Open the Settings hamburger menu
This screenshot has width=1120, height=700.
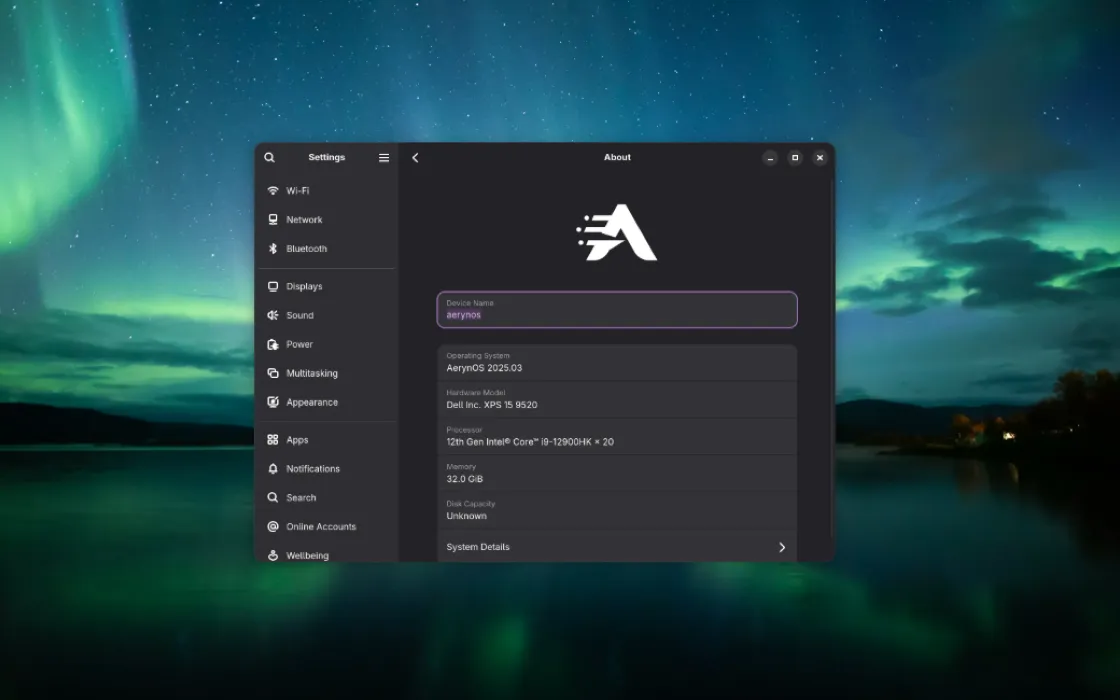384,158
